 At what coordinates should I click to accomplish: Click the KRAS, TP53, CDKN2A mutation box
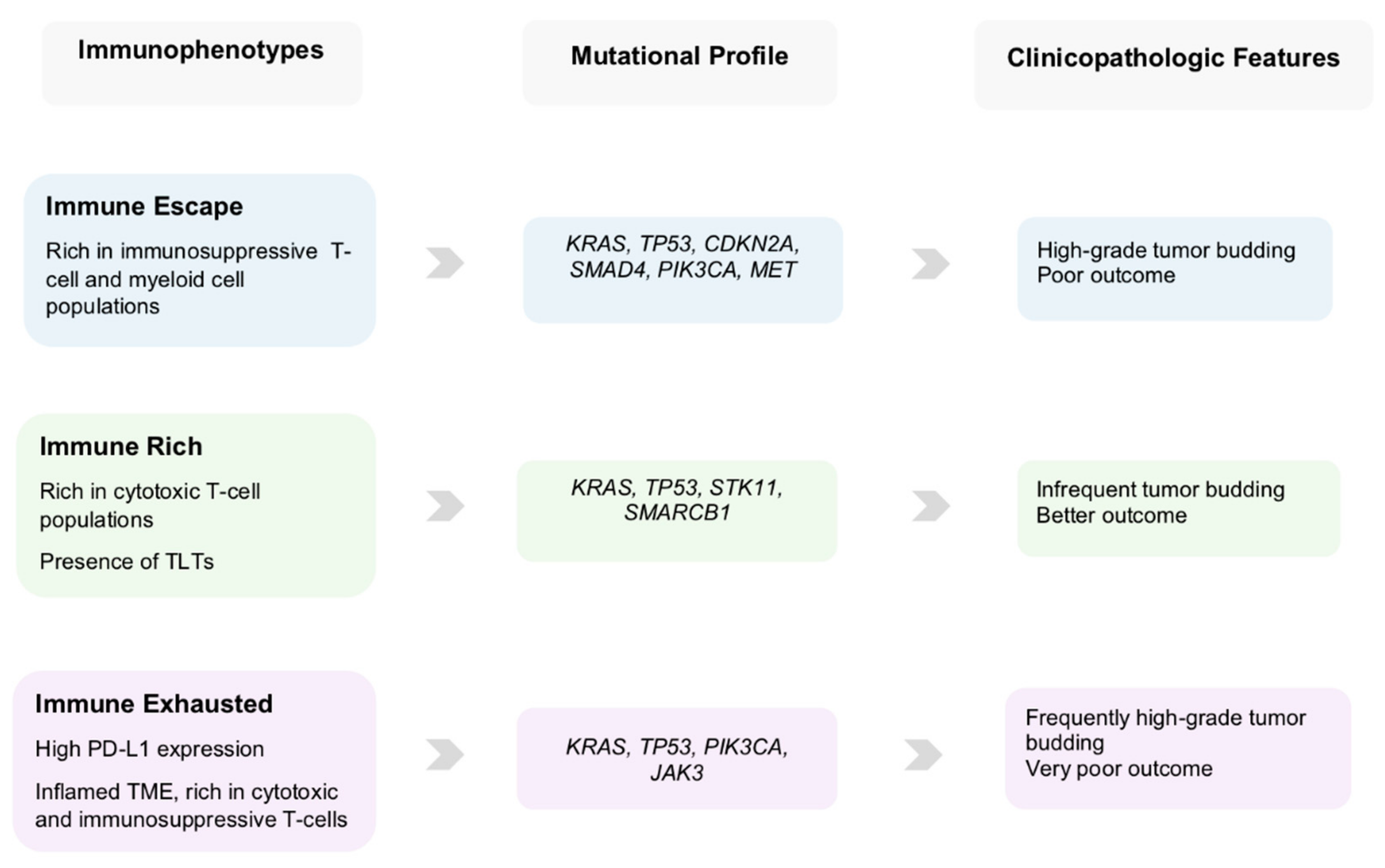[683, 270]
